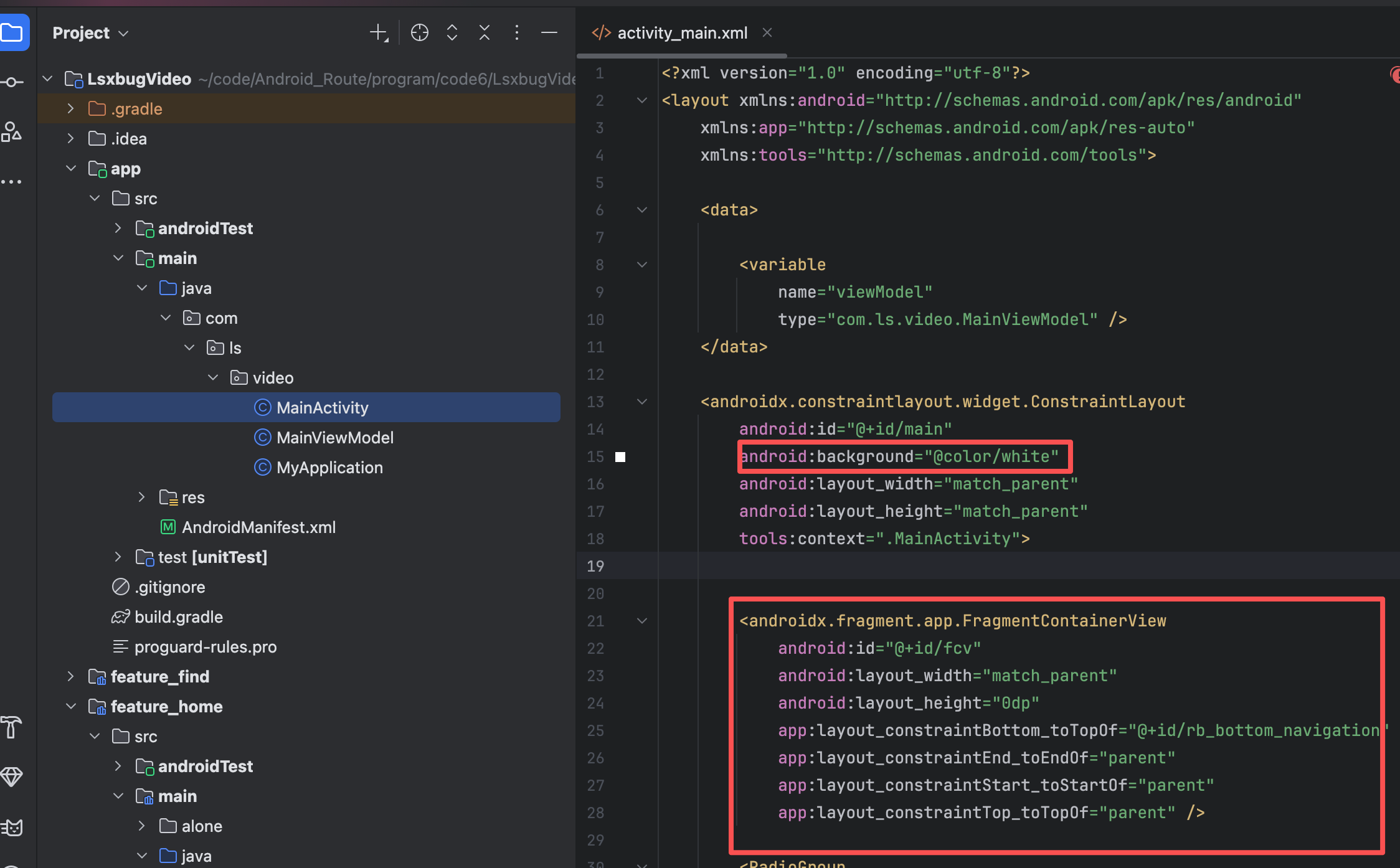Open the Project view dropdown
The height and width of the screenshot is (868, 1400).
(90, 33)
